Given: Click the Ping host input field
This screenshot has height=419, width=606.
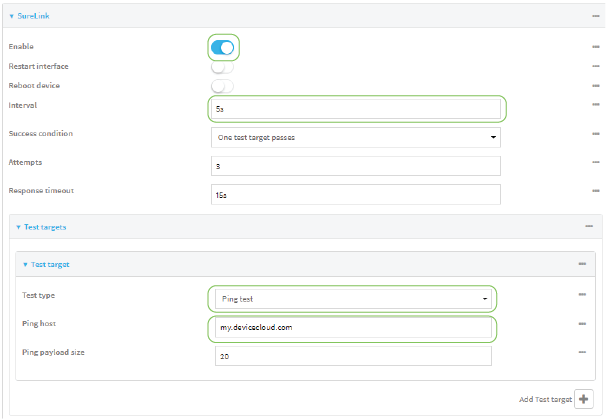Looking at the screenshot, I should pos(352,328).
